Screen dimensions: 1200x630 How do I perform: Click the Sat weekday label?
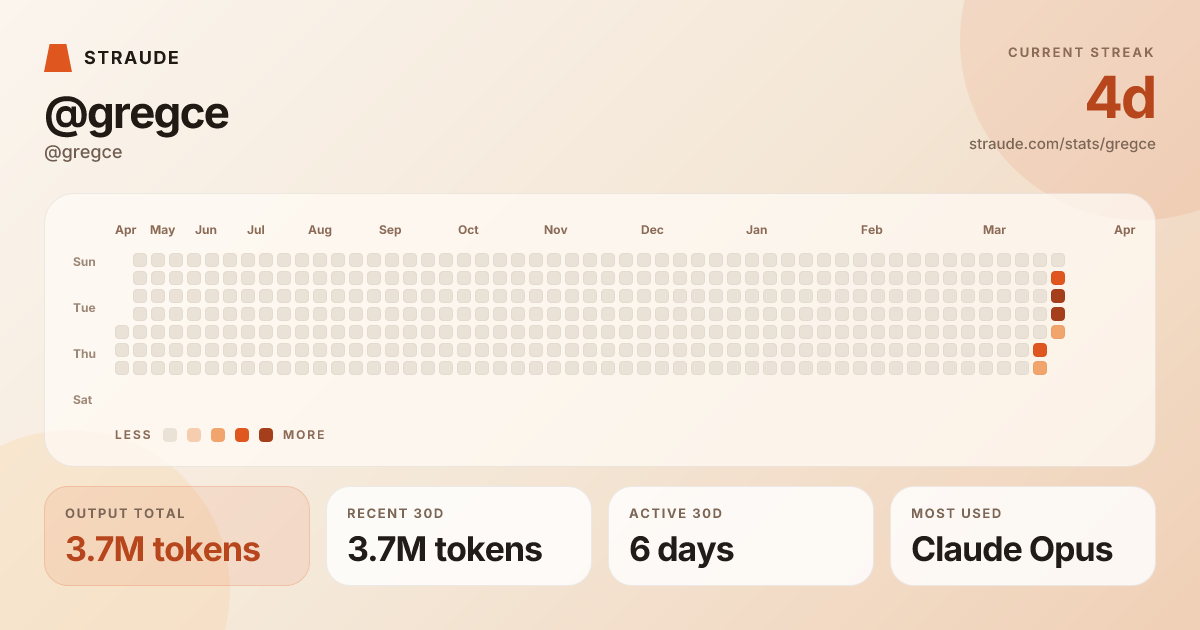point(82,400)
